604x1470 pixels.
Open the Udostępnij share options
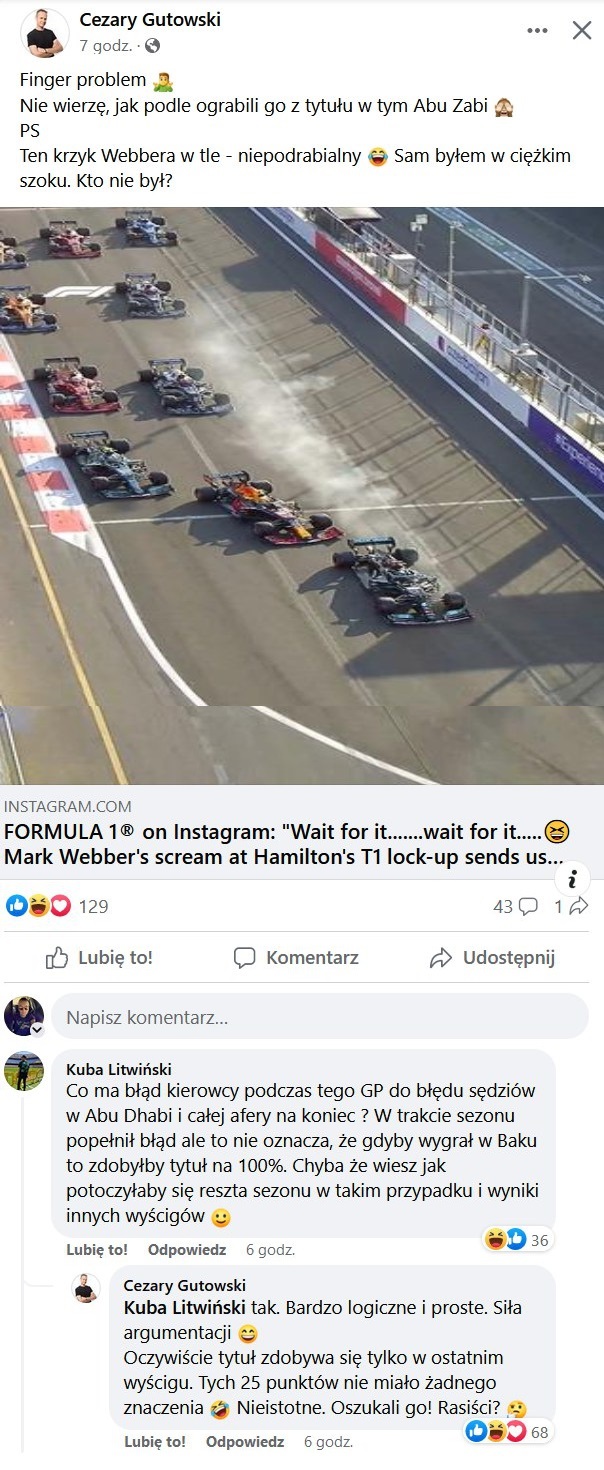(492, 958)
